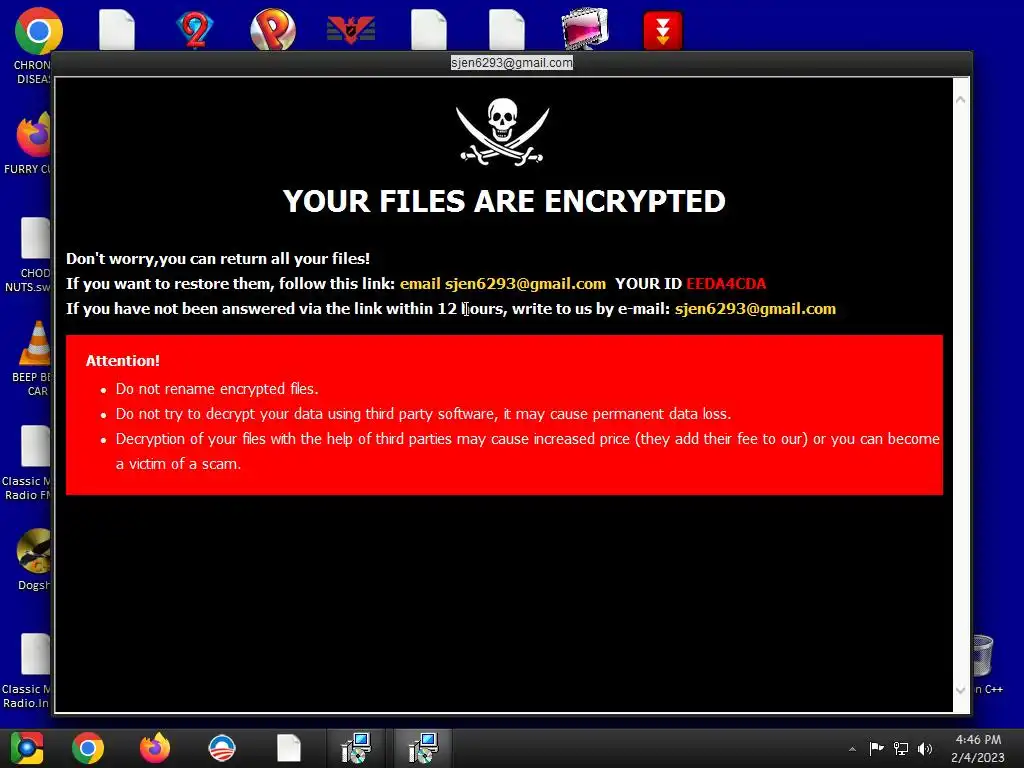Open the Peggle P desktop icon
Image resolution: width=1024 pixels, height=768 pixels.
point(273,29)
